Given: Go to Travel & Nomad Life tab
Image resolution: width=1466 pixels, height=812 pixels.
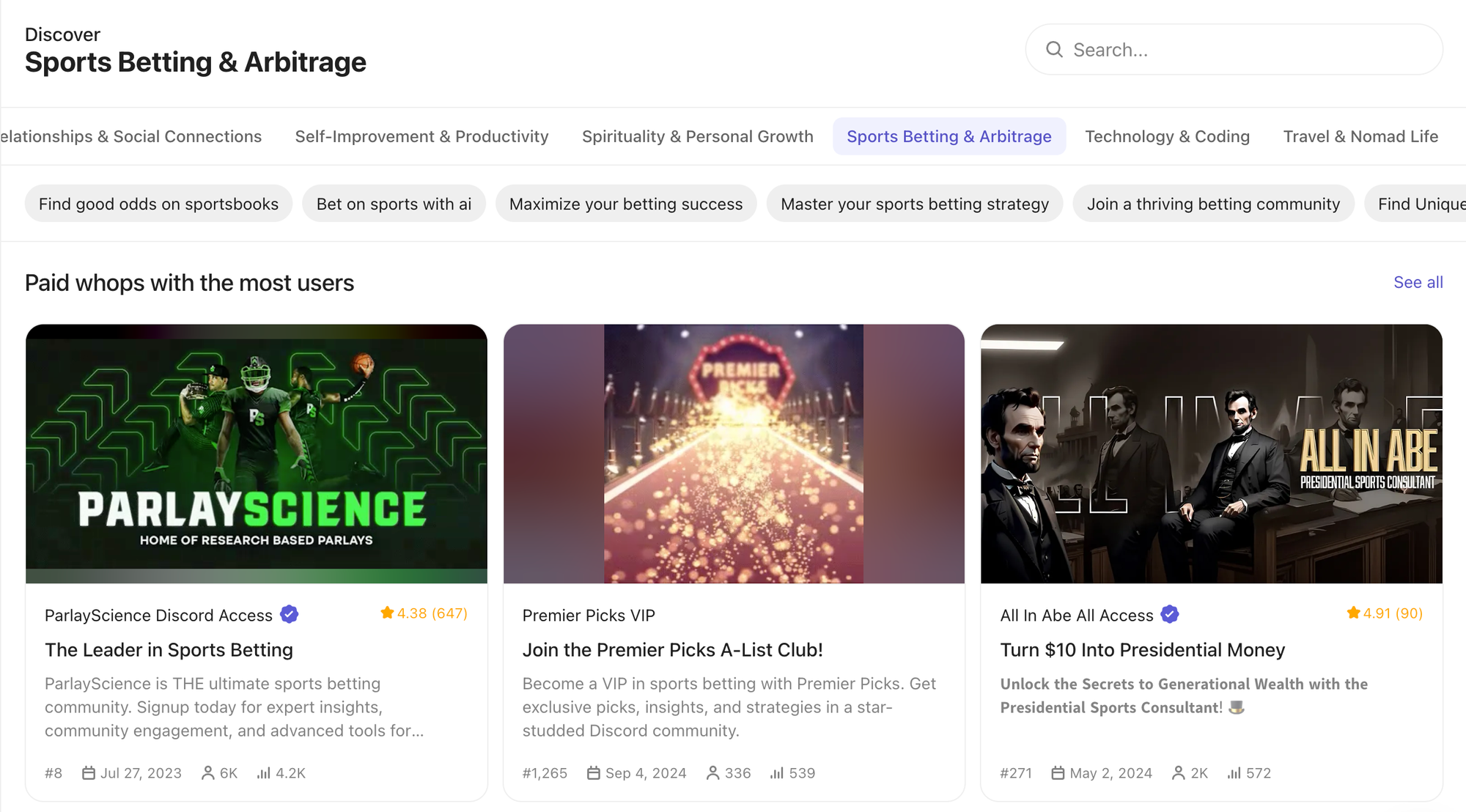Looking at the screenshot, I should click(1360, 136).
